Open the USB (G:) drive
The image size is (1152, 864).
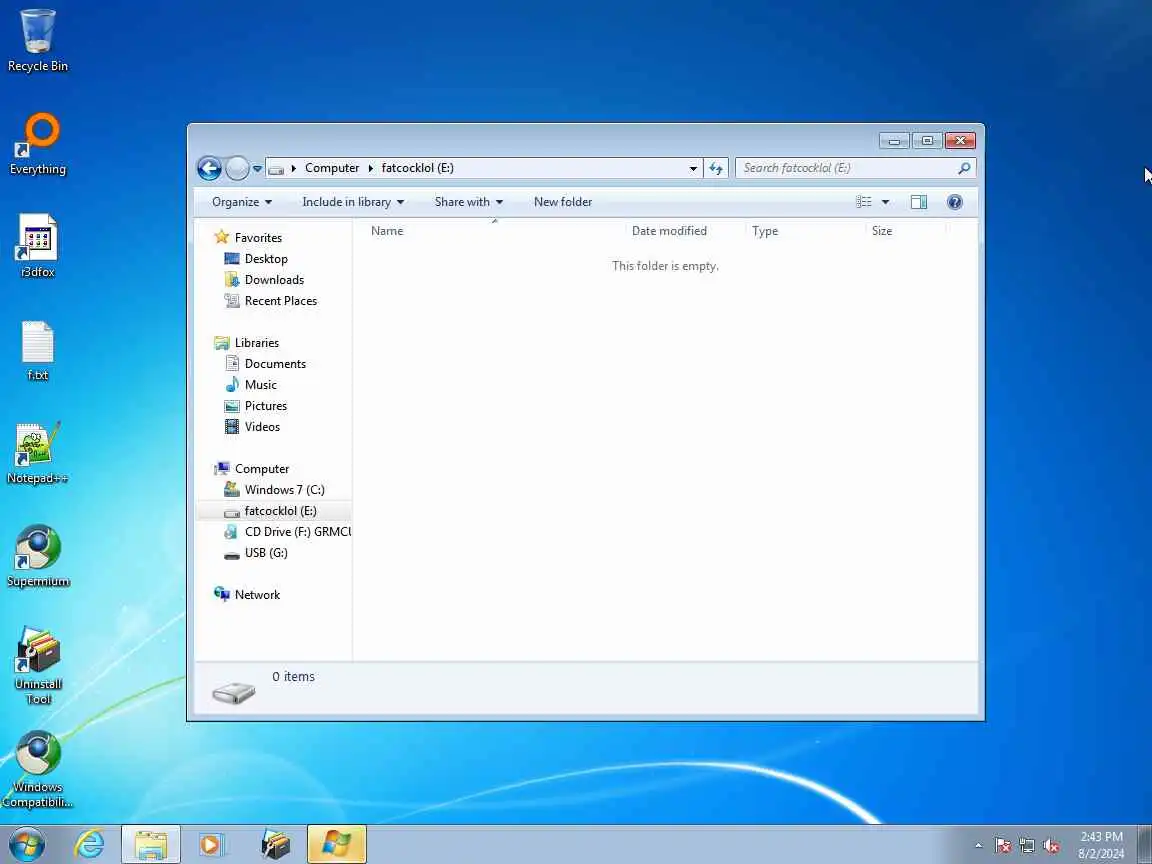256,552
